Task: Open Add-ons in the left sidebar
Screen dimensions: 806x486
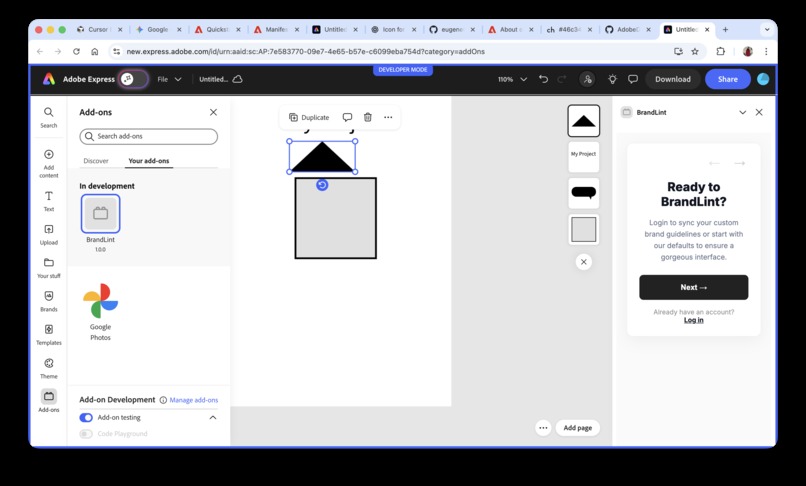Action: click(x=48, y=401)
